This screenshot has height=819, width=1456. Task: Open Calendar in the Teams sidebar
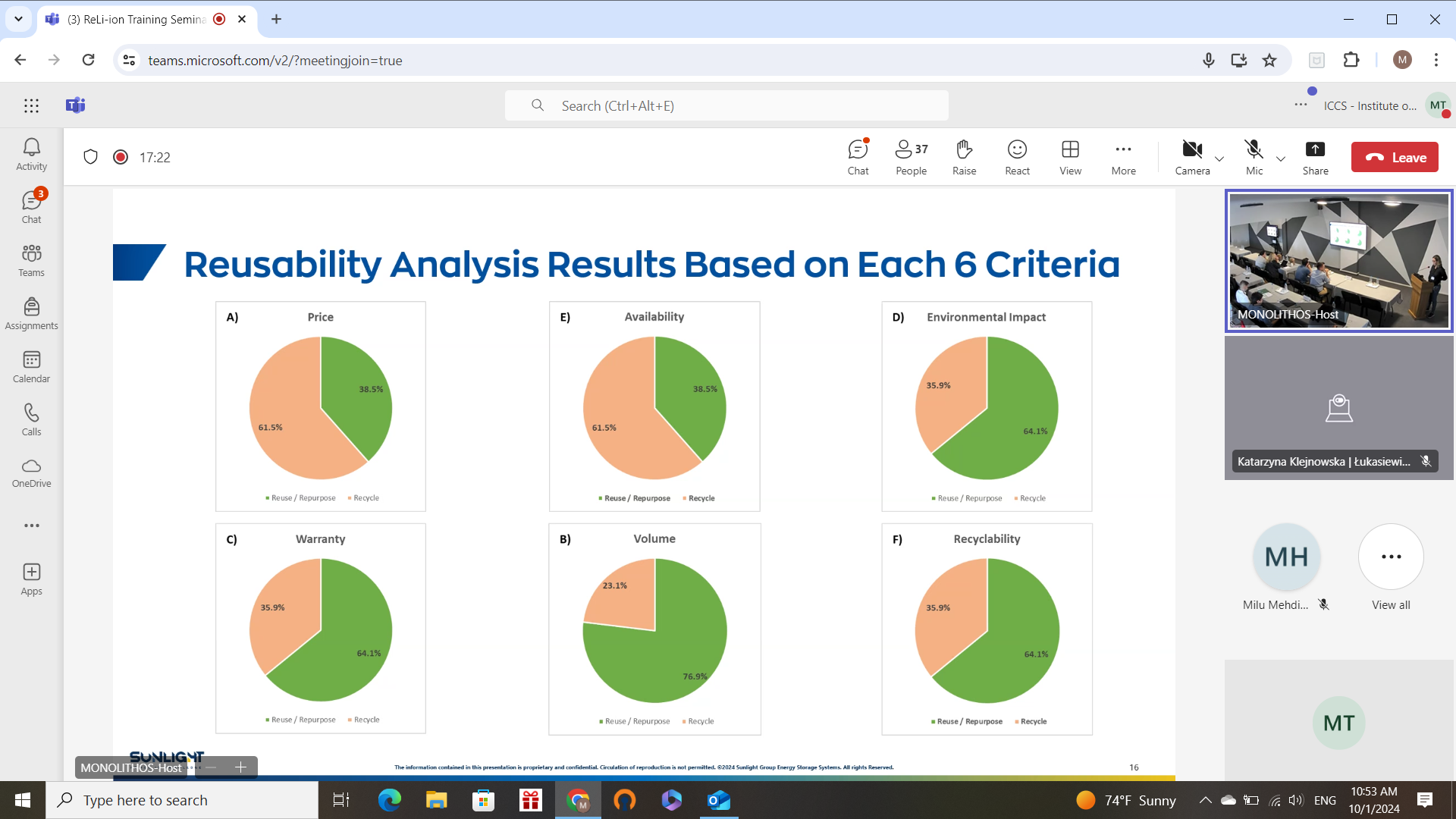pyautogui.click(x=31, y=366)
